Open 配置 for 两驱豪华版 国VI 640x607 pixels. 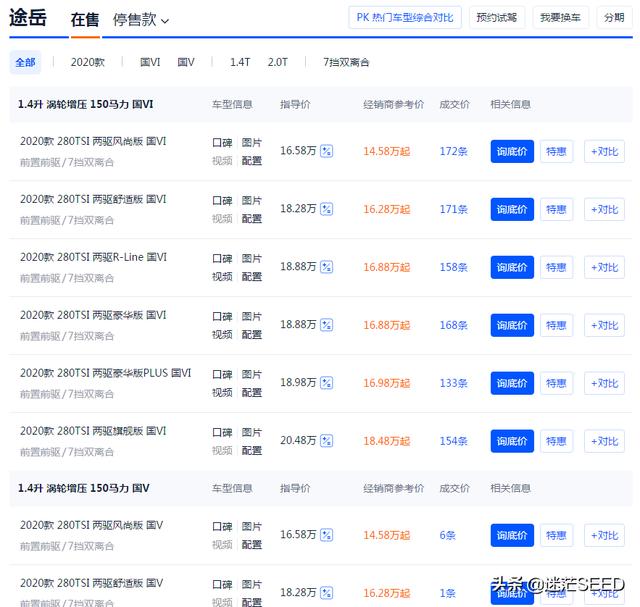tap(251, 335)
